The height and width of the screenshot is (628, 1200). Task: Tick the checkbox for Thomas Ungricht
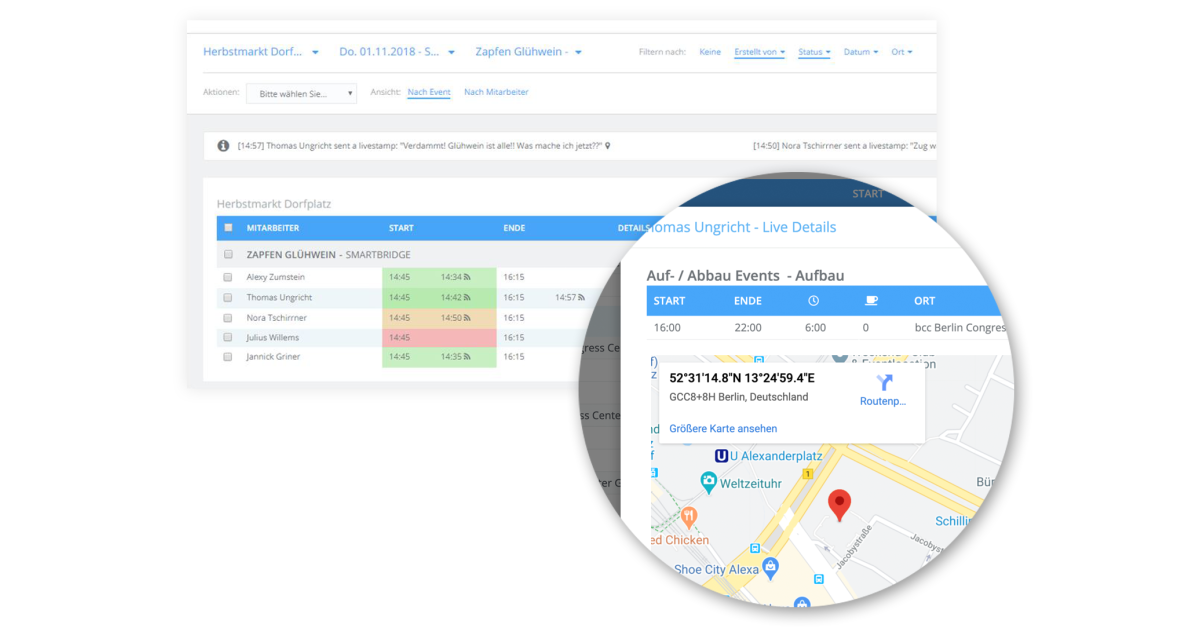coord(228,297)
